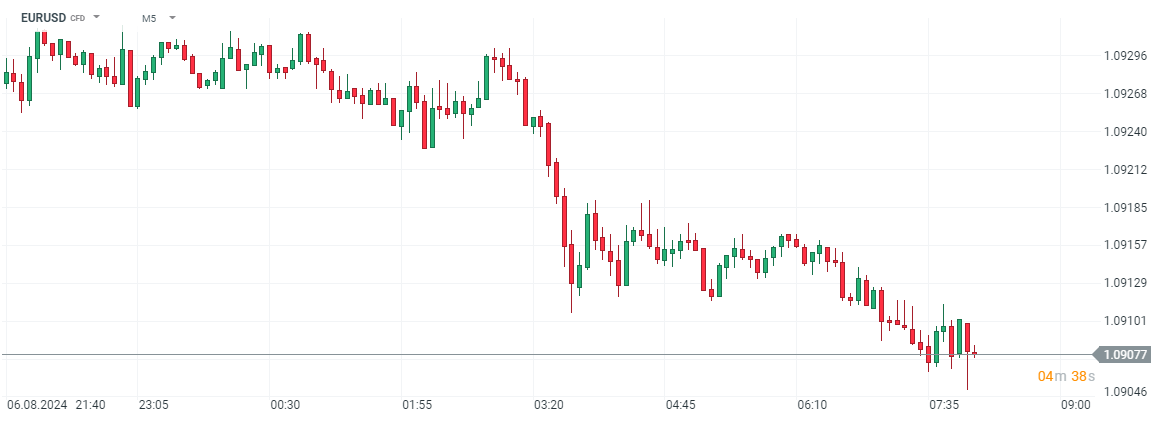The height and width of the screenshot is (422, 1163).
Task: Open the EURUSD symbol dropdown arrow
Action: coord(97,18)
